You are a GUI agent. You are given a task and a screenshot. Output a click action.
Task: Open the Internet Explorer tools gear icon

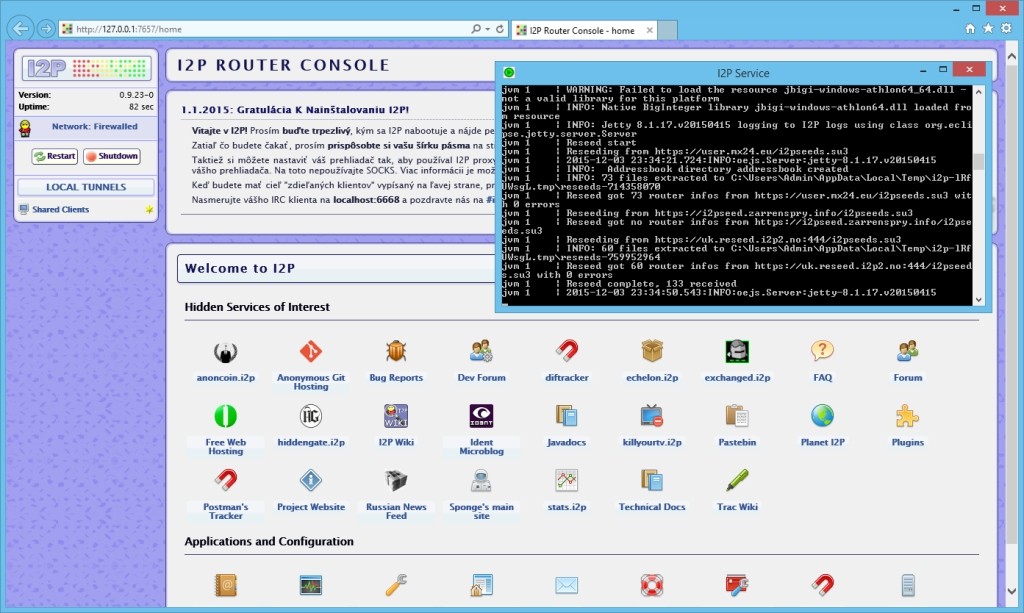[x=1007, y=30]
